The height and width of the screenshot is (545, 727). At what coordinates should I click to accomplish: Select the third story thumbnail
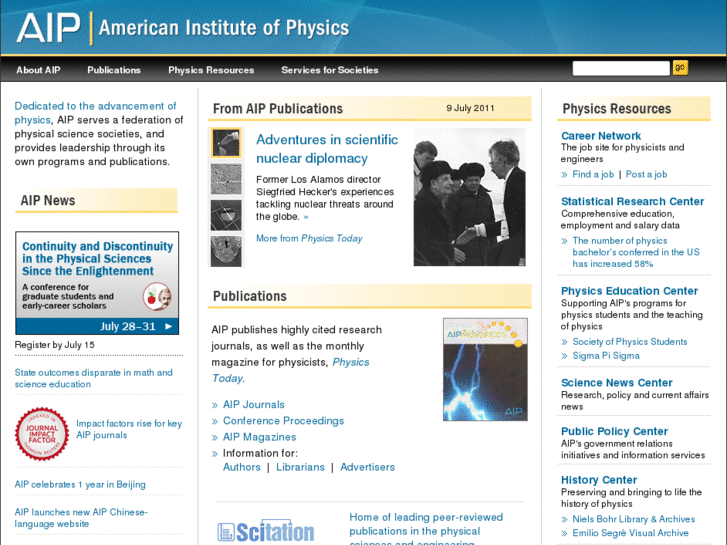226,215
